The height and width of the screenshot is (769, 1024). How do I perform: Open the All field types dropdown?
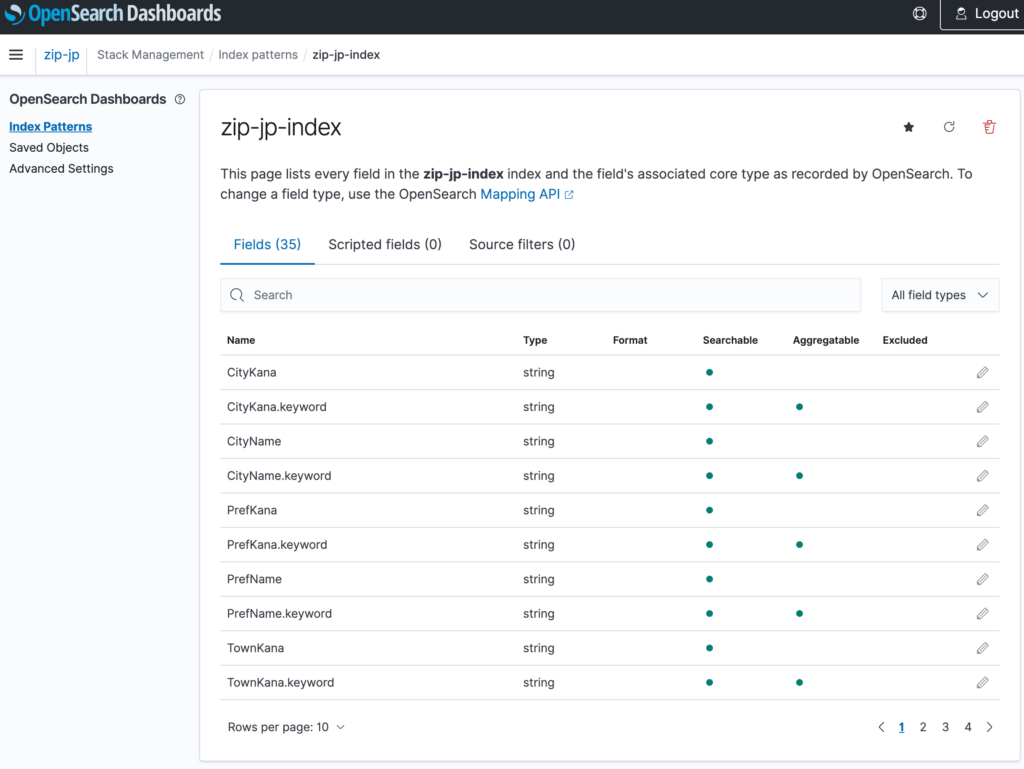coord(940,295)
